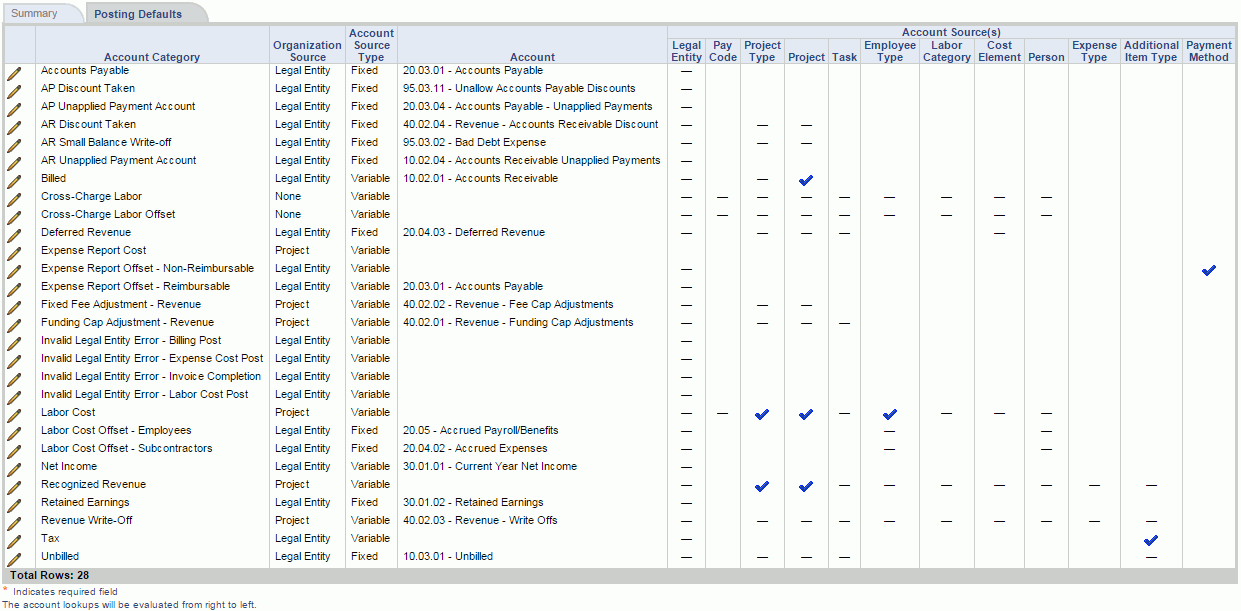Click the pencil icon for AP Discount Taken

pyautogui.click(x=14, y=91)
